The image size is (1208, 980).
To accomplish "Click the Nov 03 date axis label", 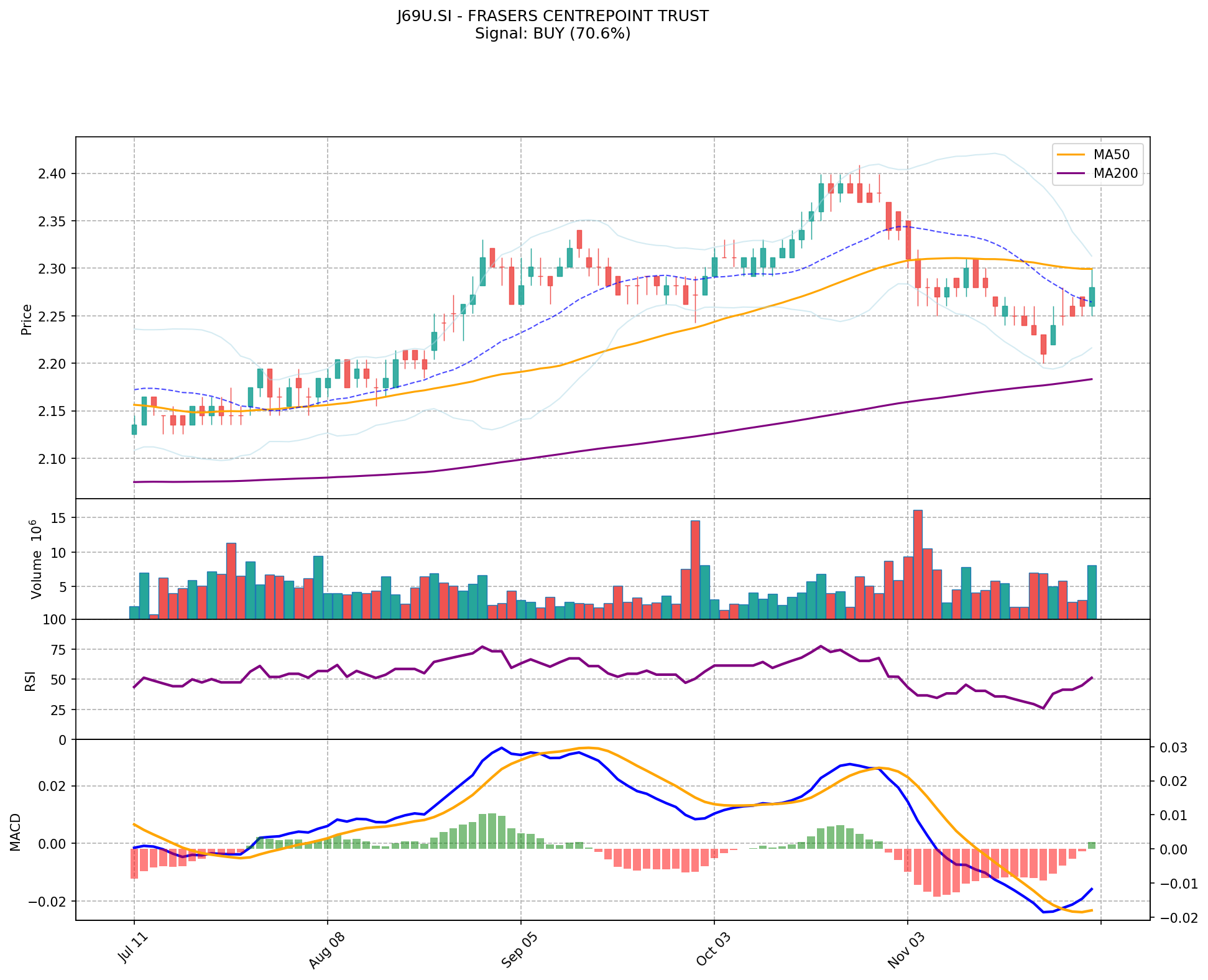I will click(906, 951).
